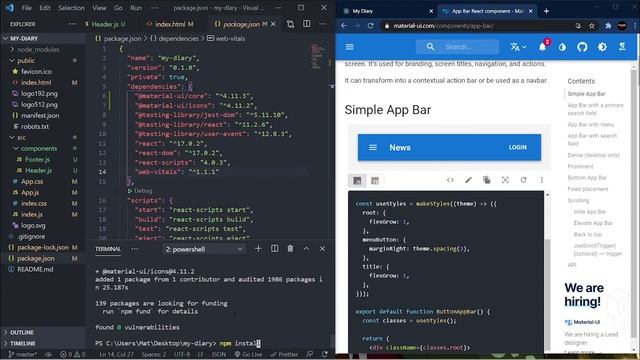The height and width of the screenshot is (360, 640).
Task: Open the powershell terminal selector dropdown
Action: 204,249
